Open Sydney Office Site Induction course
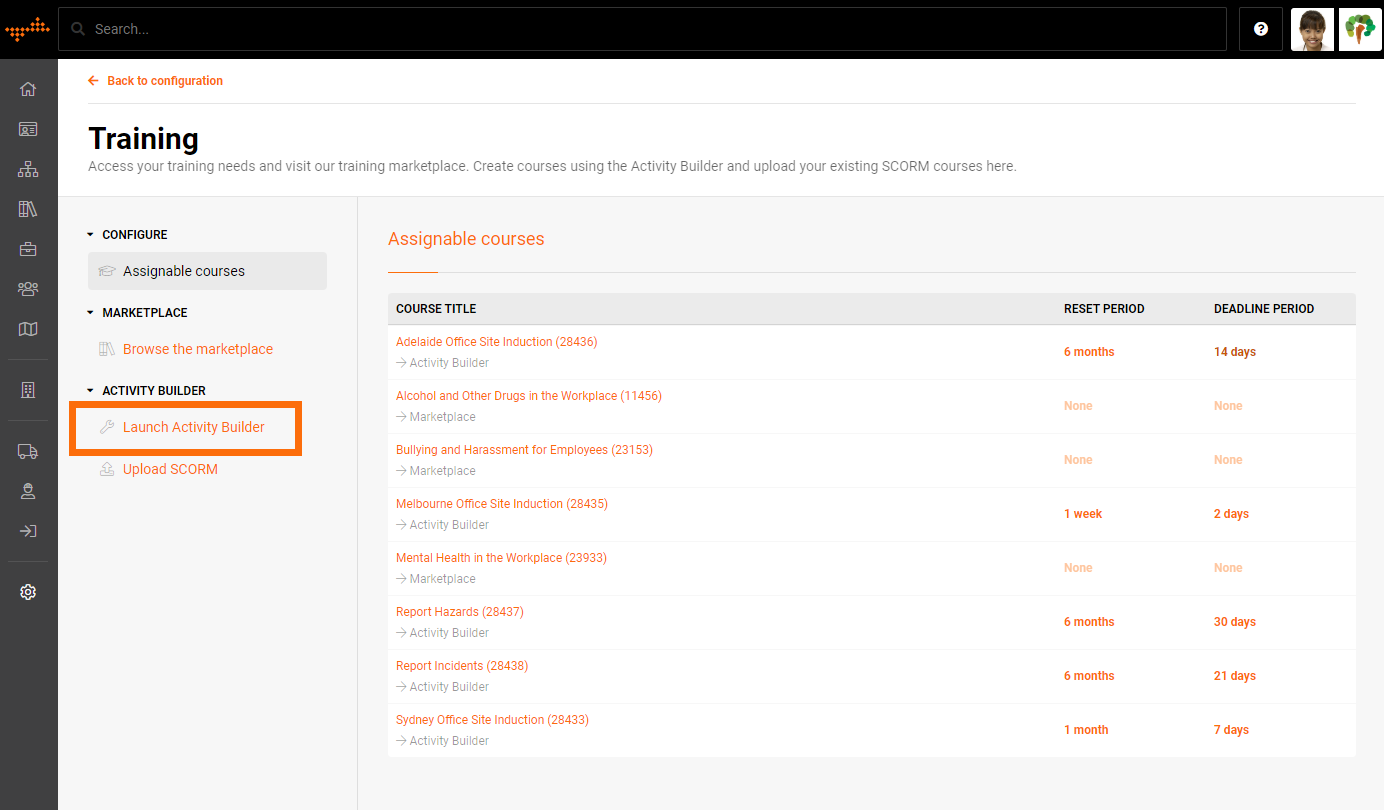 click(493, 720)
